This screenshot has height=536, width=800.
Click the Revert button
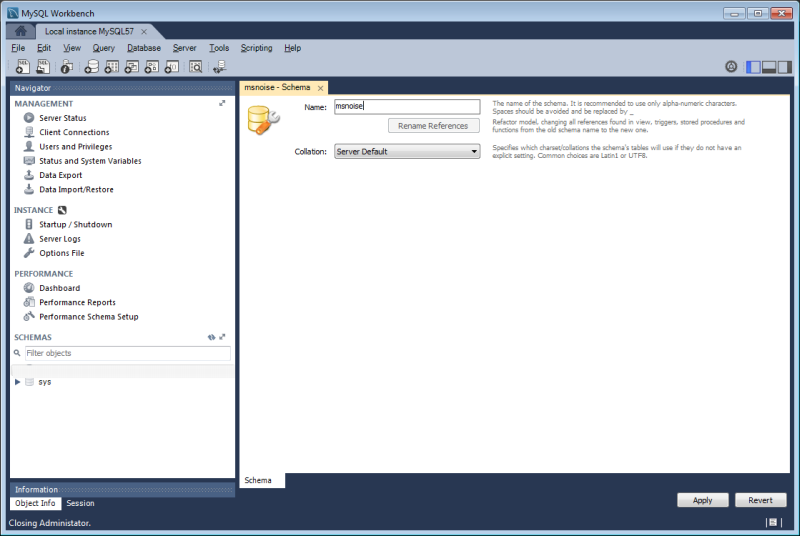tap(760, 500)
